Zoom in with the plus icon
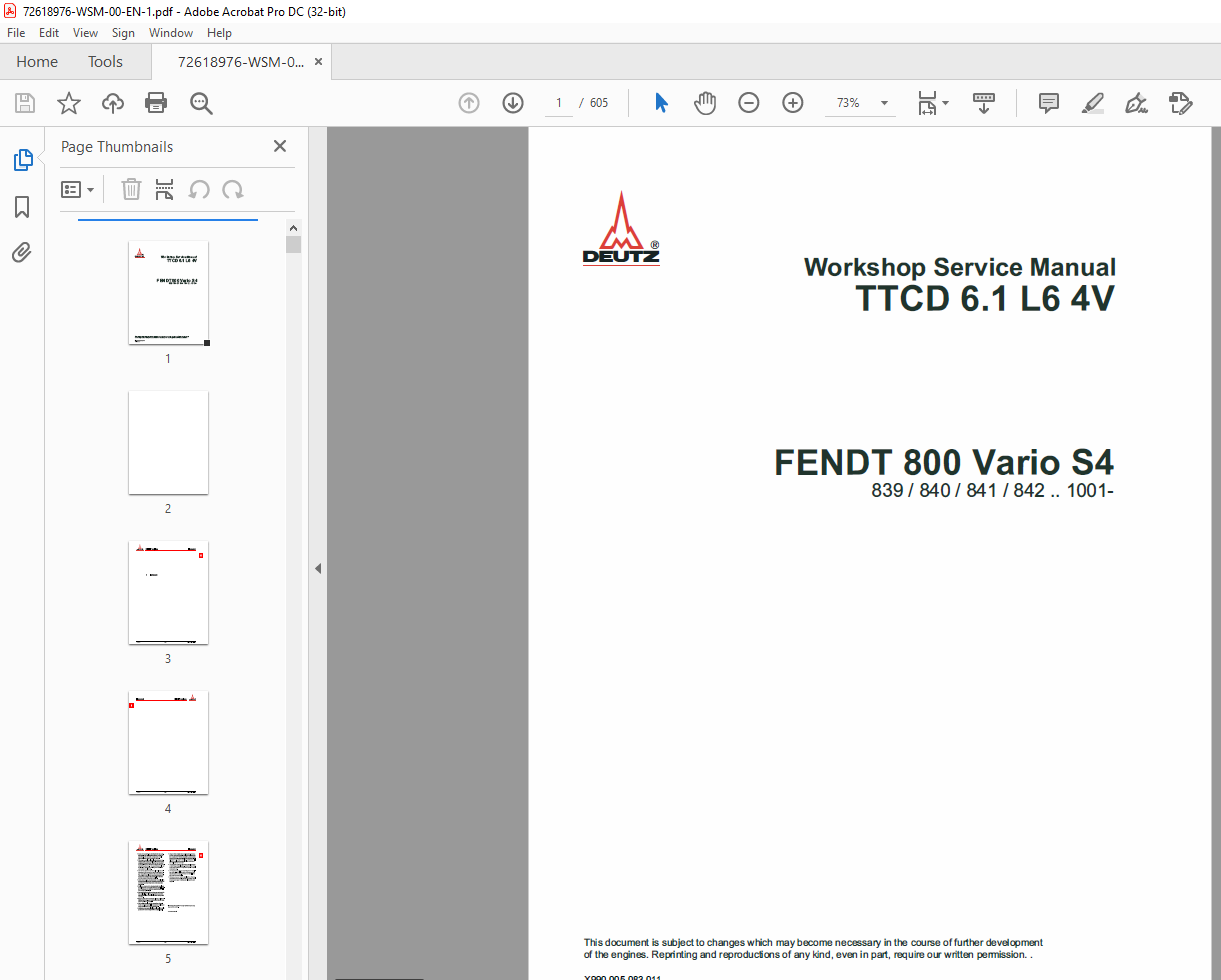Screen dimensions: 1221x980 click(x=793, y=103)
